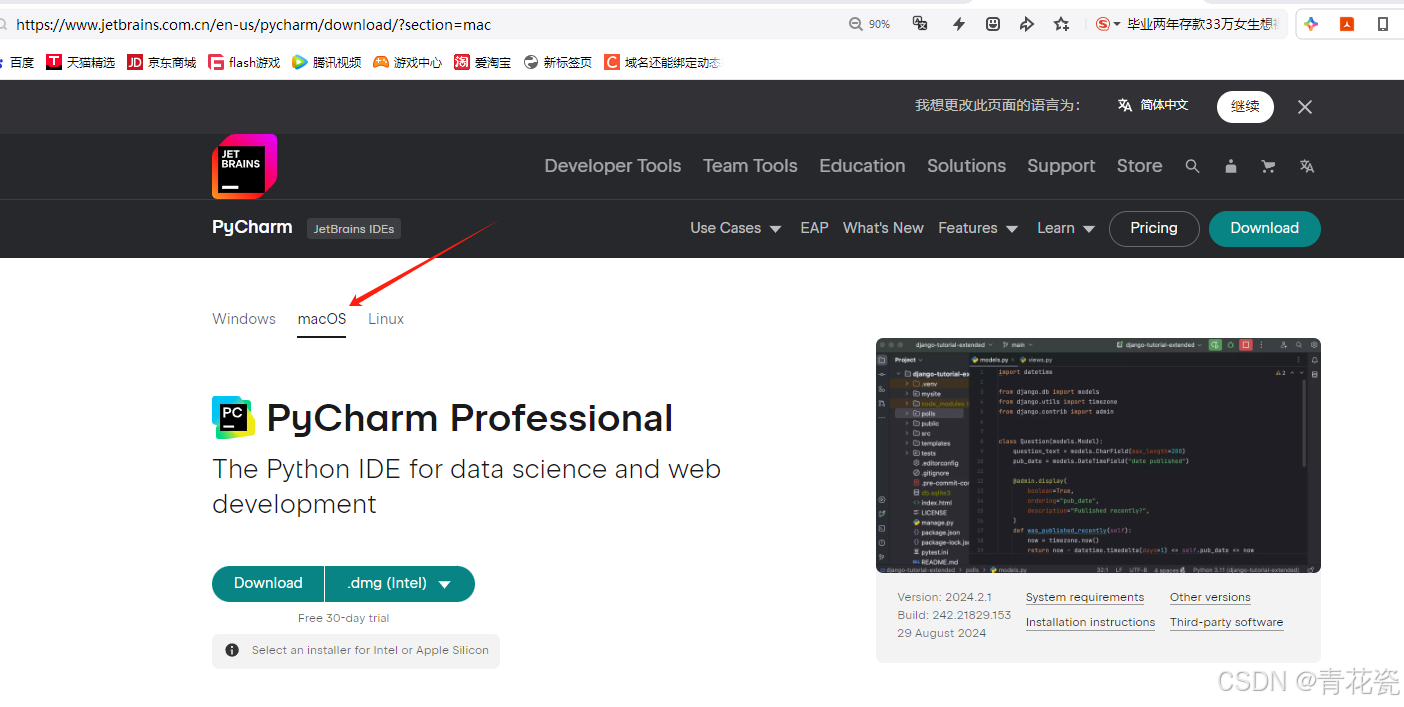The width and height of the screenshot is (1404, 707).
Task: Open the 游戏中心 bookmark
Action: pyautogui.click(x=407, y=62)
